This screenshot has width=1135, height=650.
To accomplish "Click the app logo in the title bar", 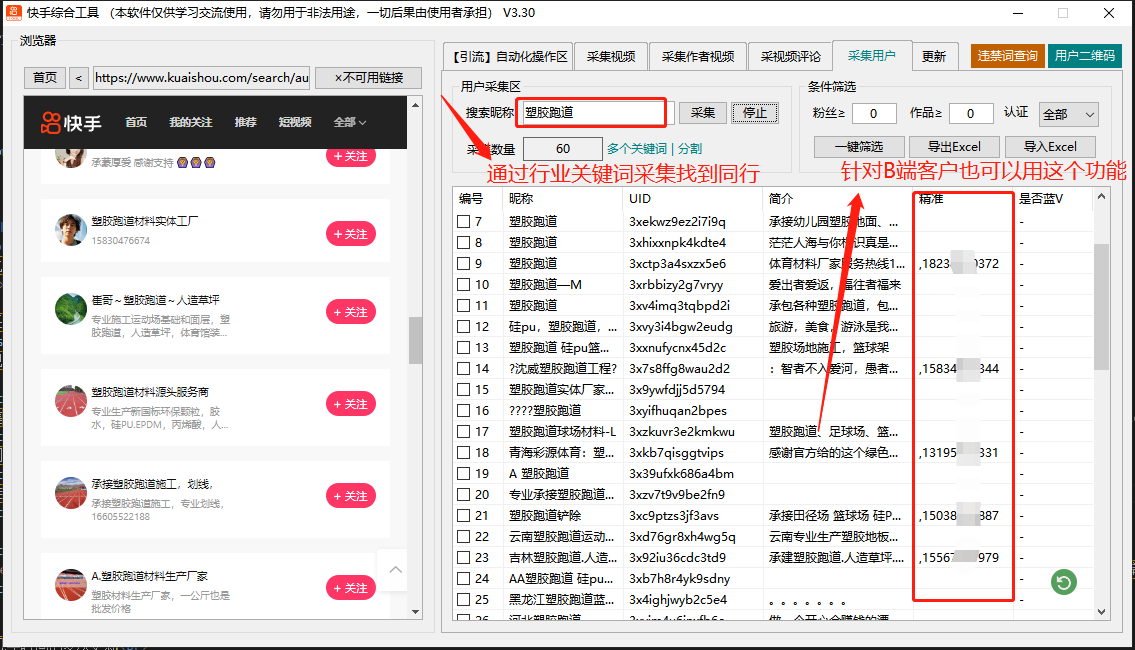I will coord(12,12).
